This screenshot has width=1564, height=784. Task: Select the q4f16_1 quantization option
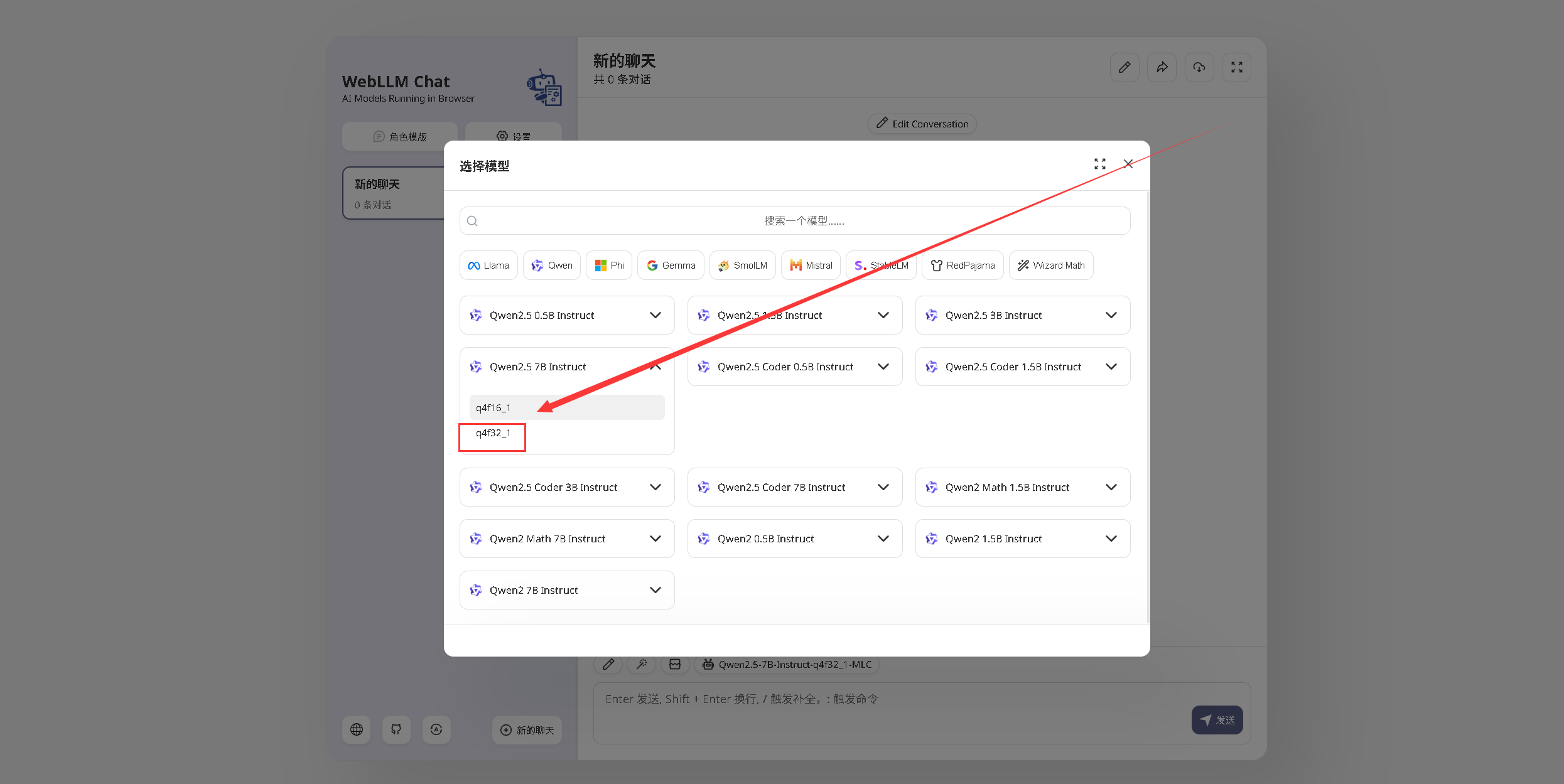pos(567,407)
